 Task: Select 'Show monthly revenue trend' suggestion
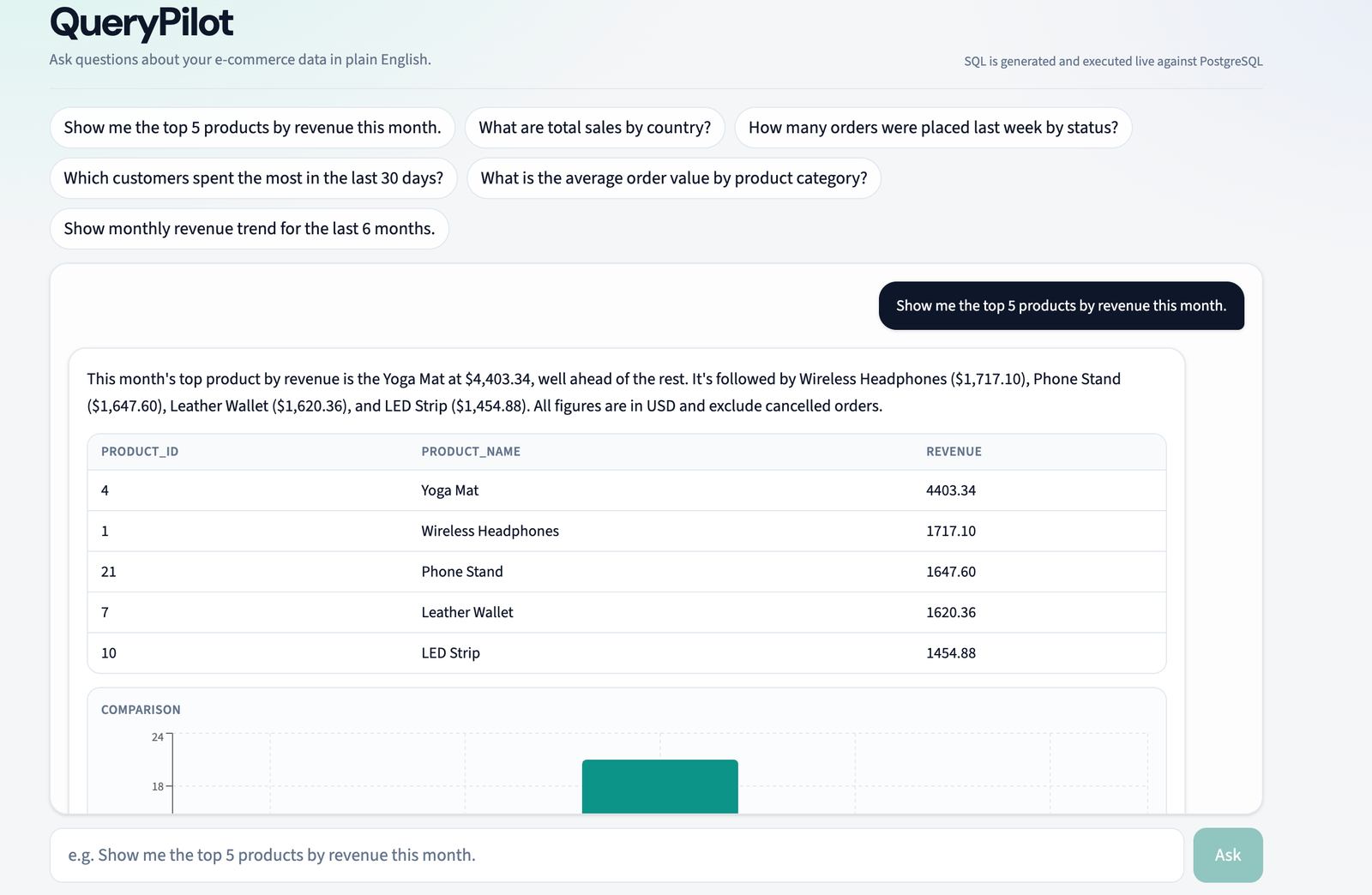[x=250, y=229]
